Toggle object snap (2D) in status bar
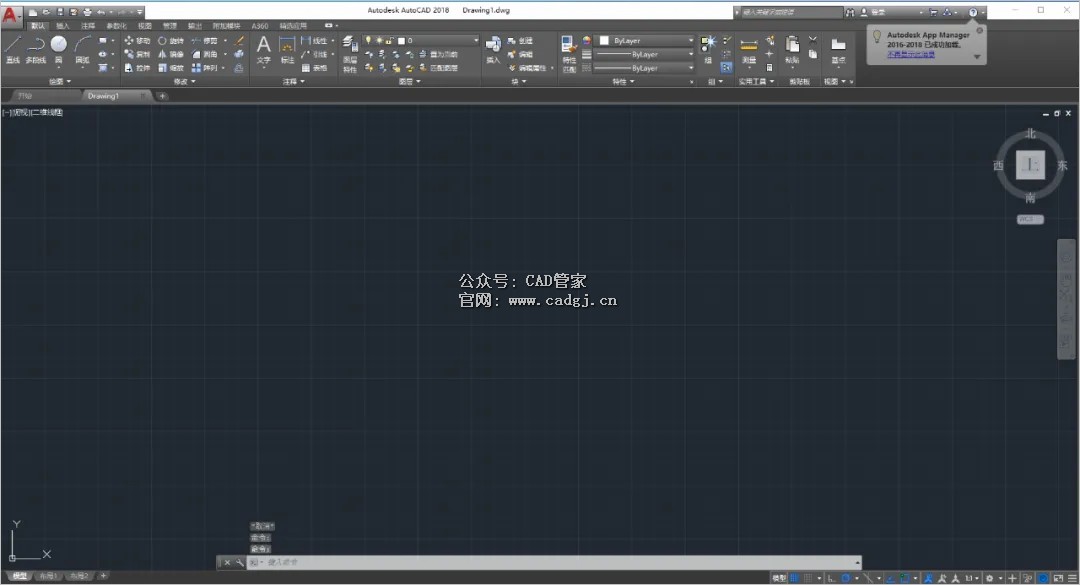Image resolution: width=1080 pixels, height=585 pixels. coord(905,578)
